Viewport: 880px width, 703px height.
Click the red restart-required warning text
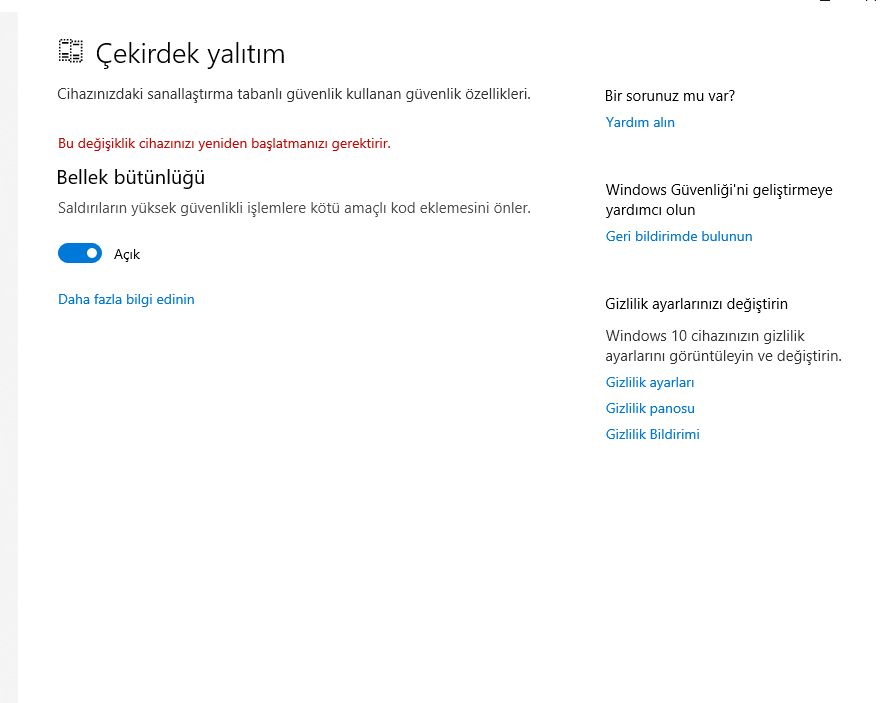pyautogui.click(x=224, y=143)
